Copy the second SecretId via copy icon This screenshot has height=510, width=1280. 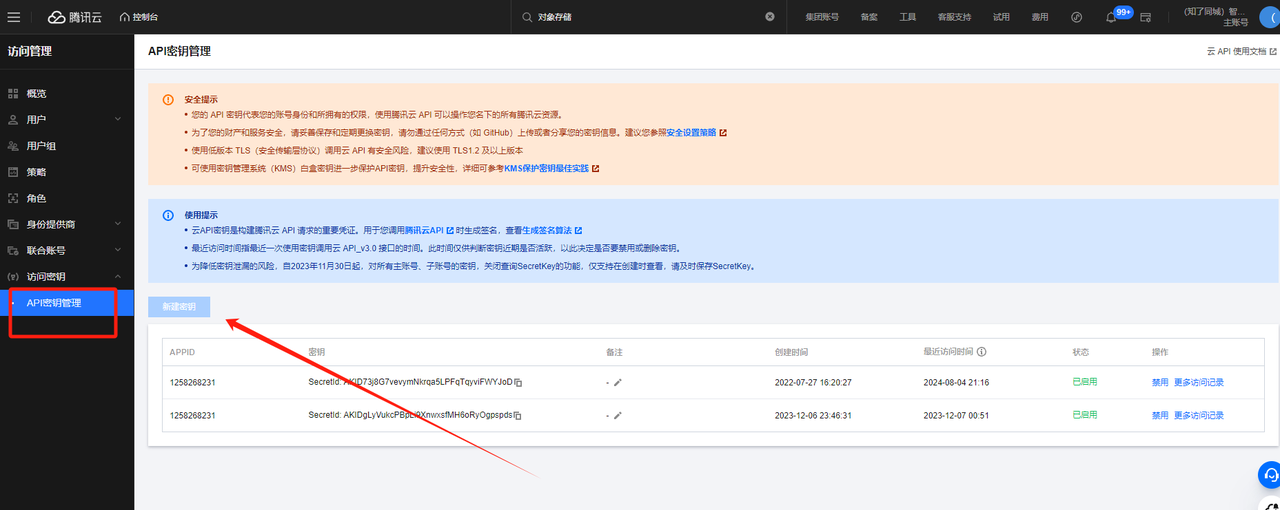(x=519, y=416)
